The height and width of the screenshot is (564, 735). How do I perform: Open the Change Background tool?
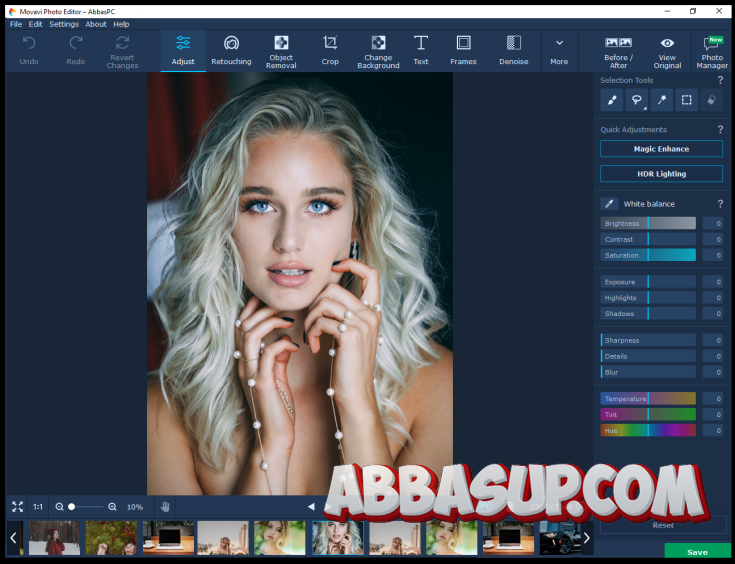(x=378, y=51)
